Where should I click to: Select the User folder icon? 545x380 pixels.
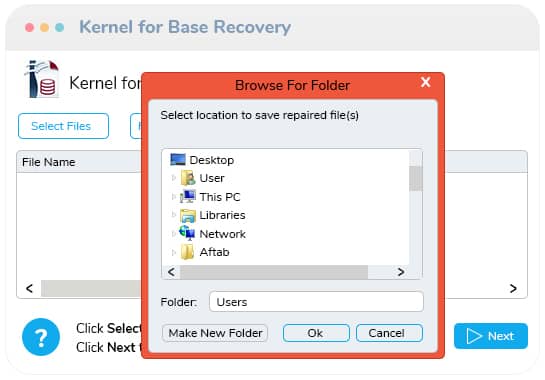click(x=188, y=178)
